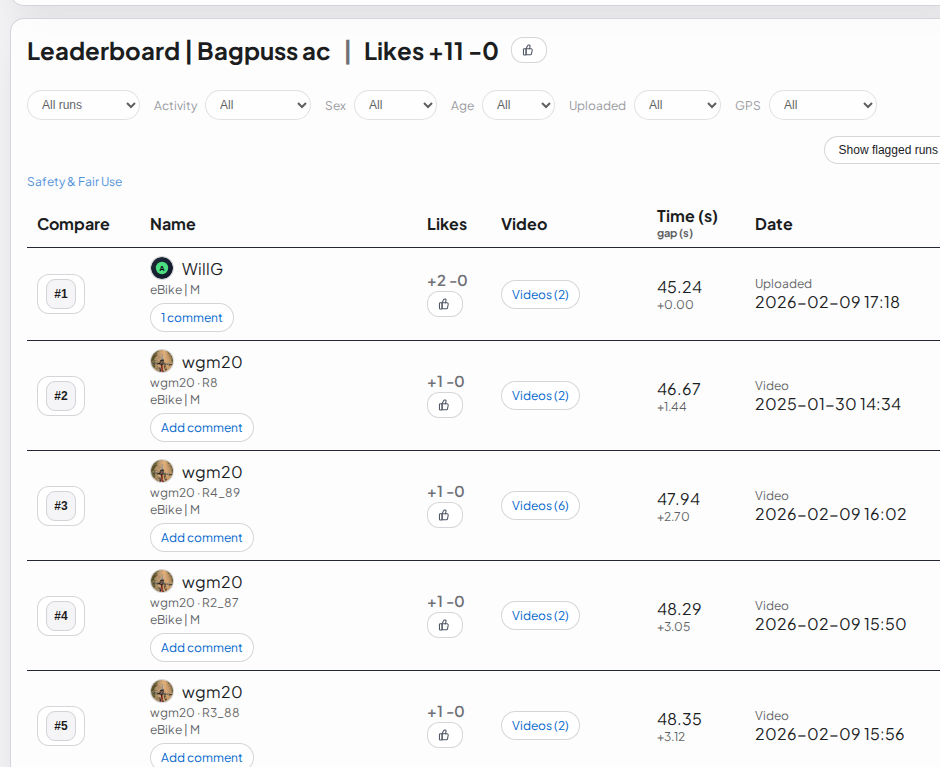Open Videos (2) for the 46.67 second run

click(540, 395)
